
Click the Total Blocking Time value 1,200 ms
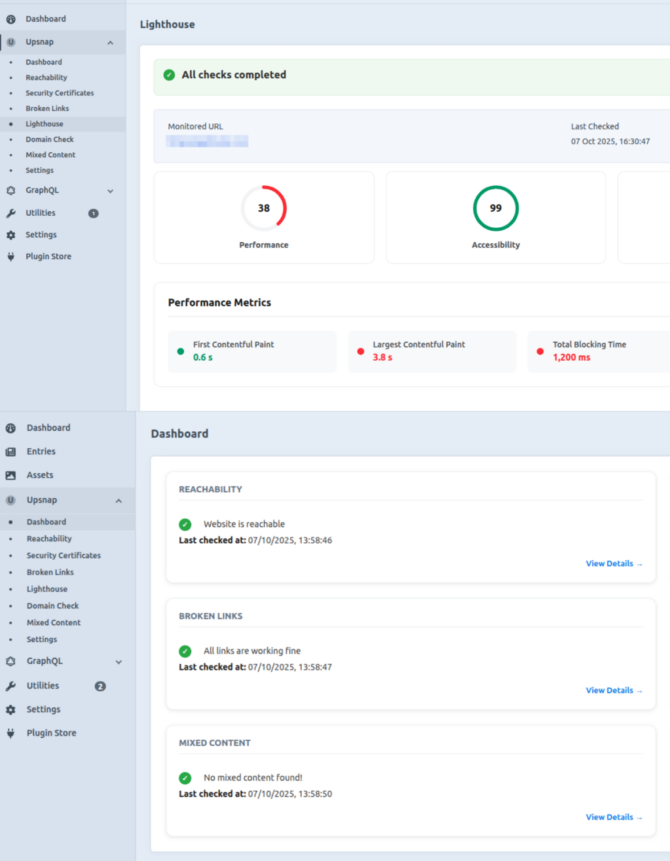571,357
